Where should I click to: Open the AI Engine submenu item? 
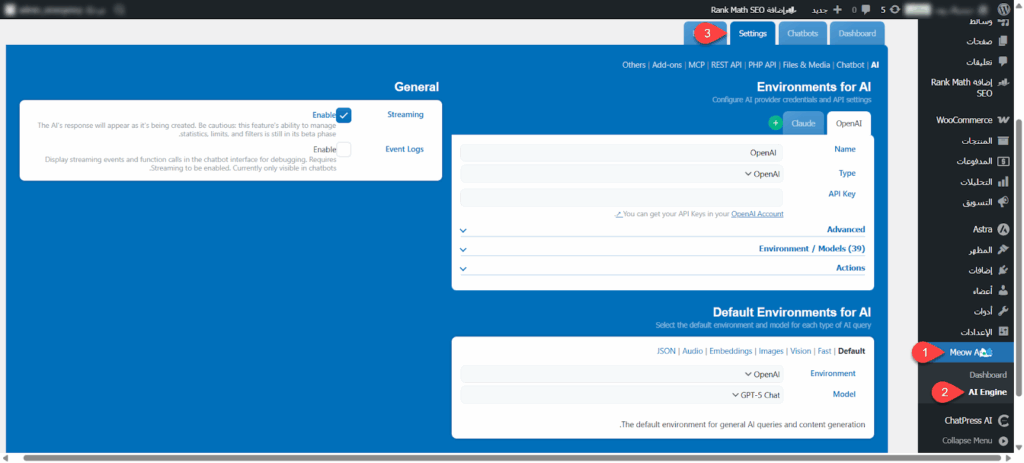click(x=987, y=392)
